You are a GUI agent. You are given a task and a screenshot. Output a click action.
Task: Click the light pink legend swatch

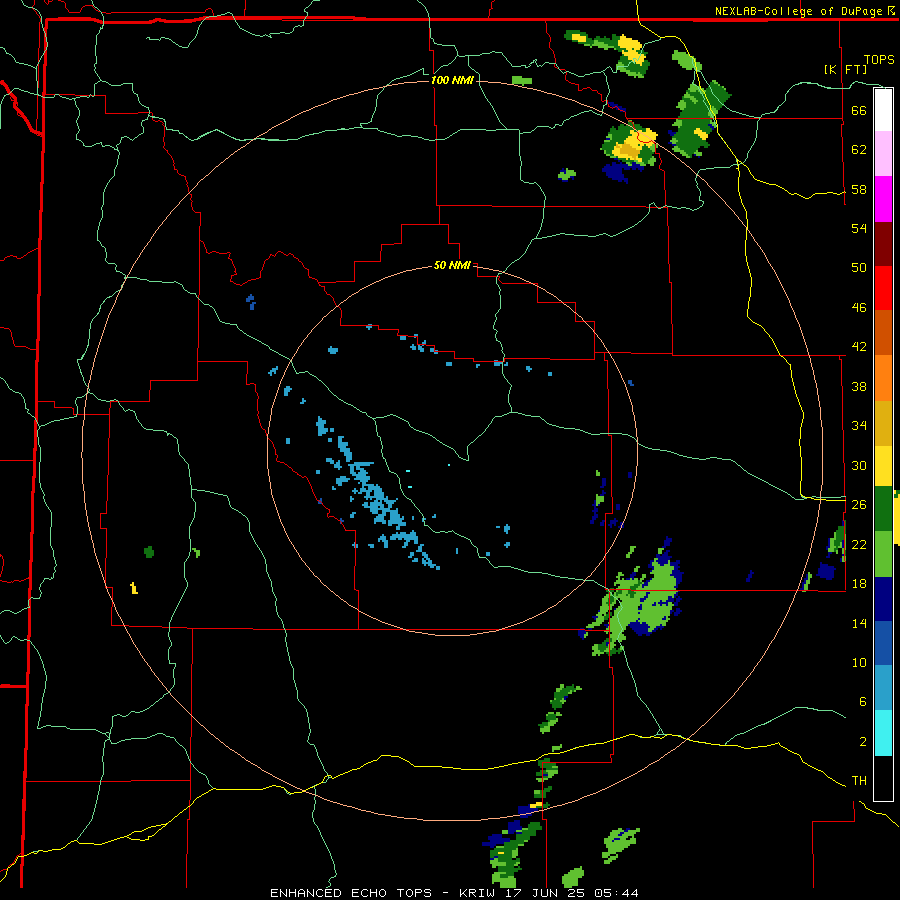pos(883,153)
